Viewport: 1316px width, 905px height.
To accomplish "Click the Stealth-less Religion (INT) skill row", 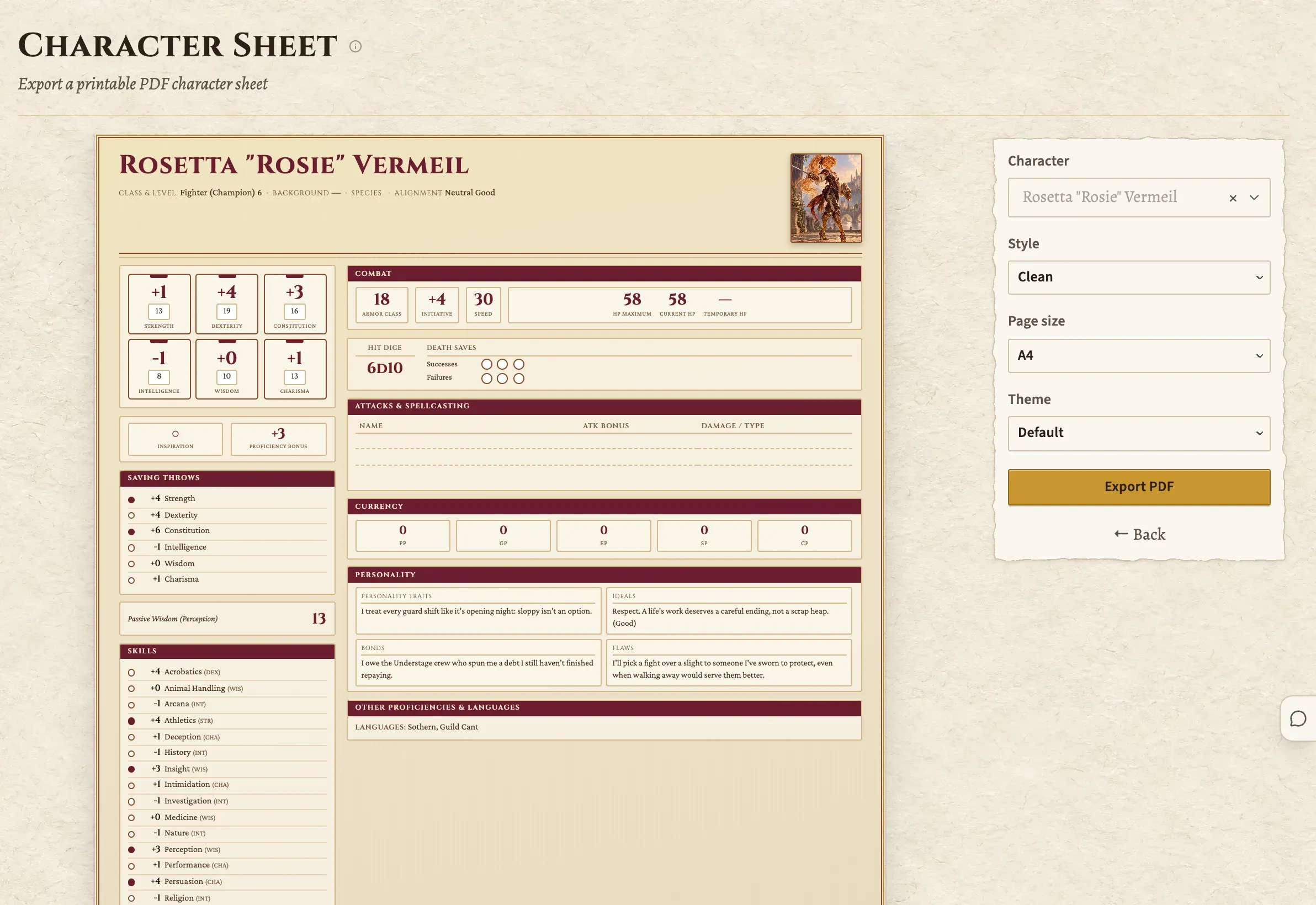I will [227, 898].
